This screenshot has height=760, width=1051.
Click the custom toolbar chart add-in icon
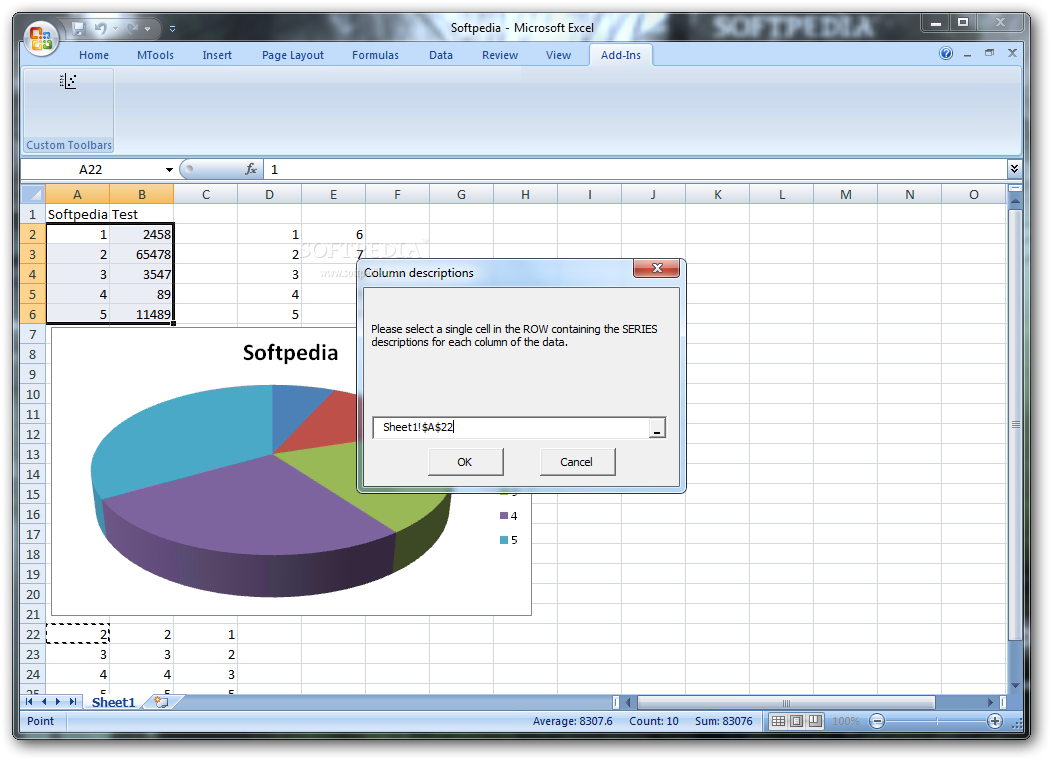(x=68, y=82)
